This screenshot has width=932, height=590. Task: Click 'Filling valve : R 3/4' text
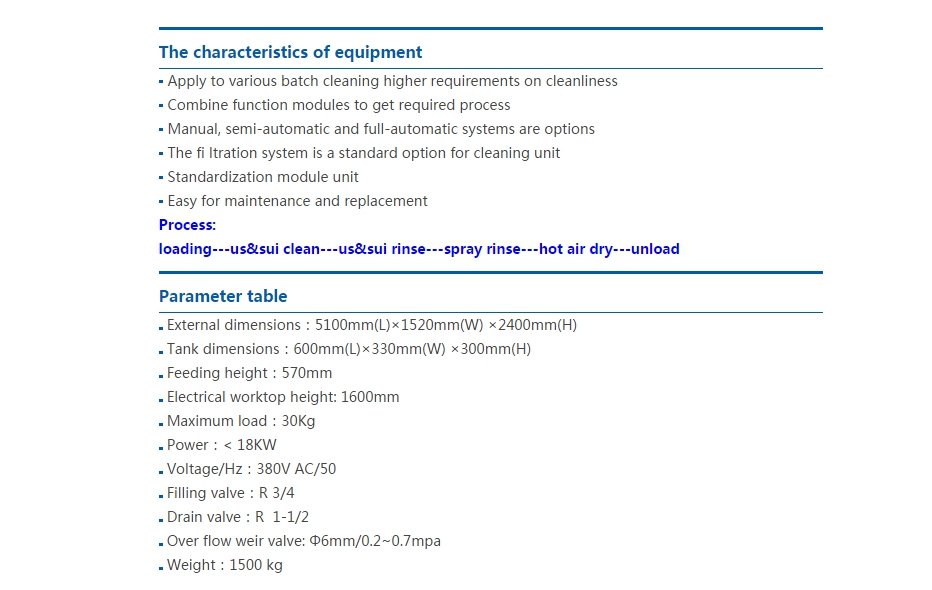click(x=231, y=493)
